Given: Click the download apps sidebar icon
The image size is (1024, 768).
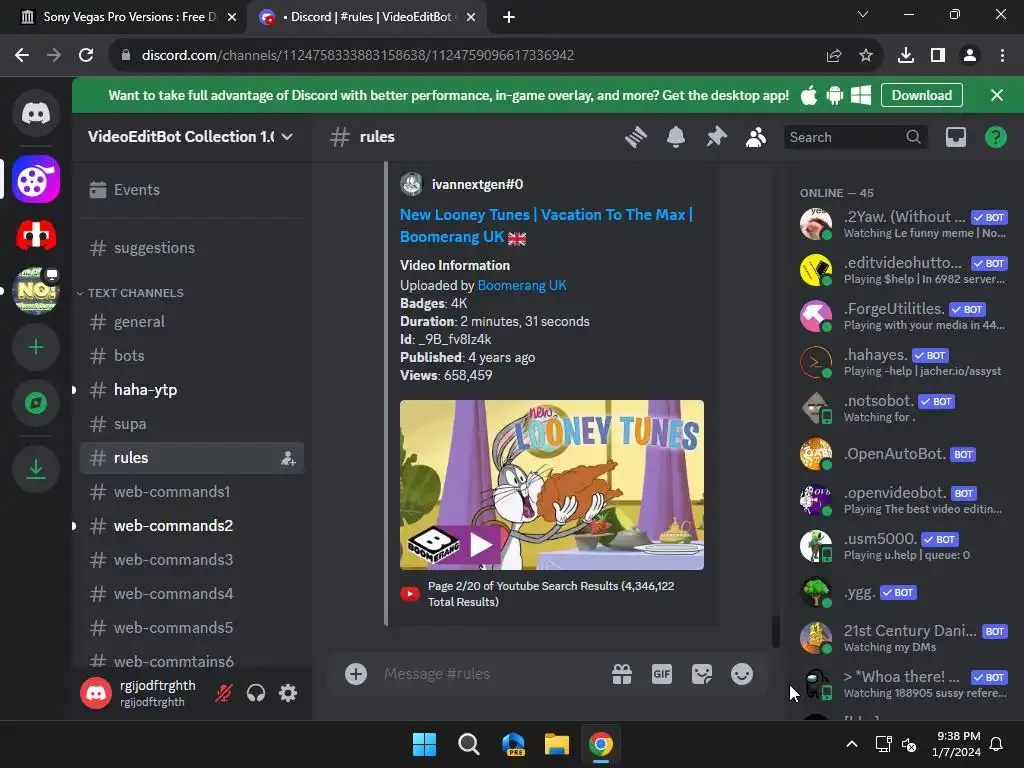Looking at the screenshot, I should [x=36, y=468].
